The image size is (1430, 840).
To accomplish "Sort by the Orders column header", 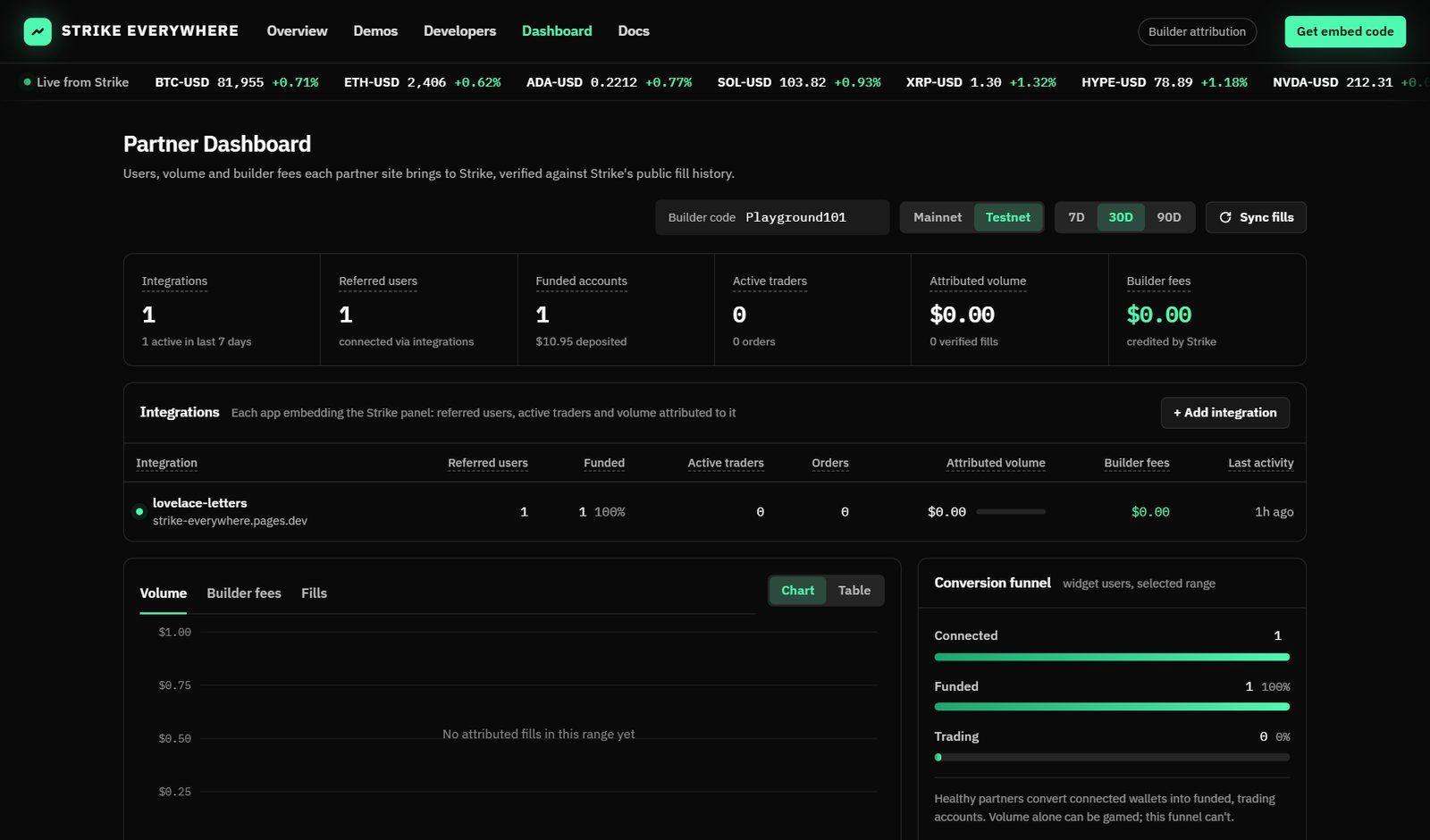I will click(830, 463).
